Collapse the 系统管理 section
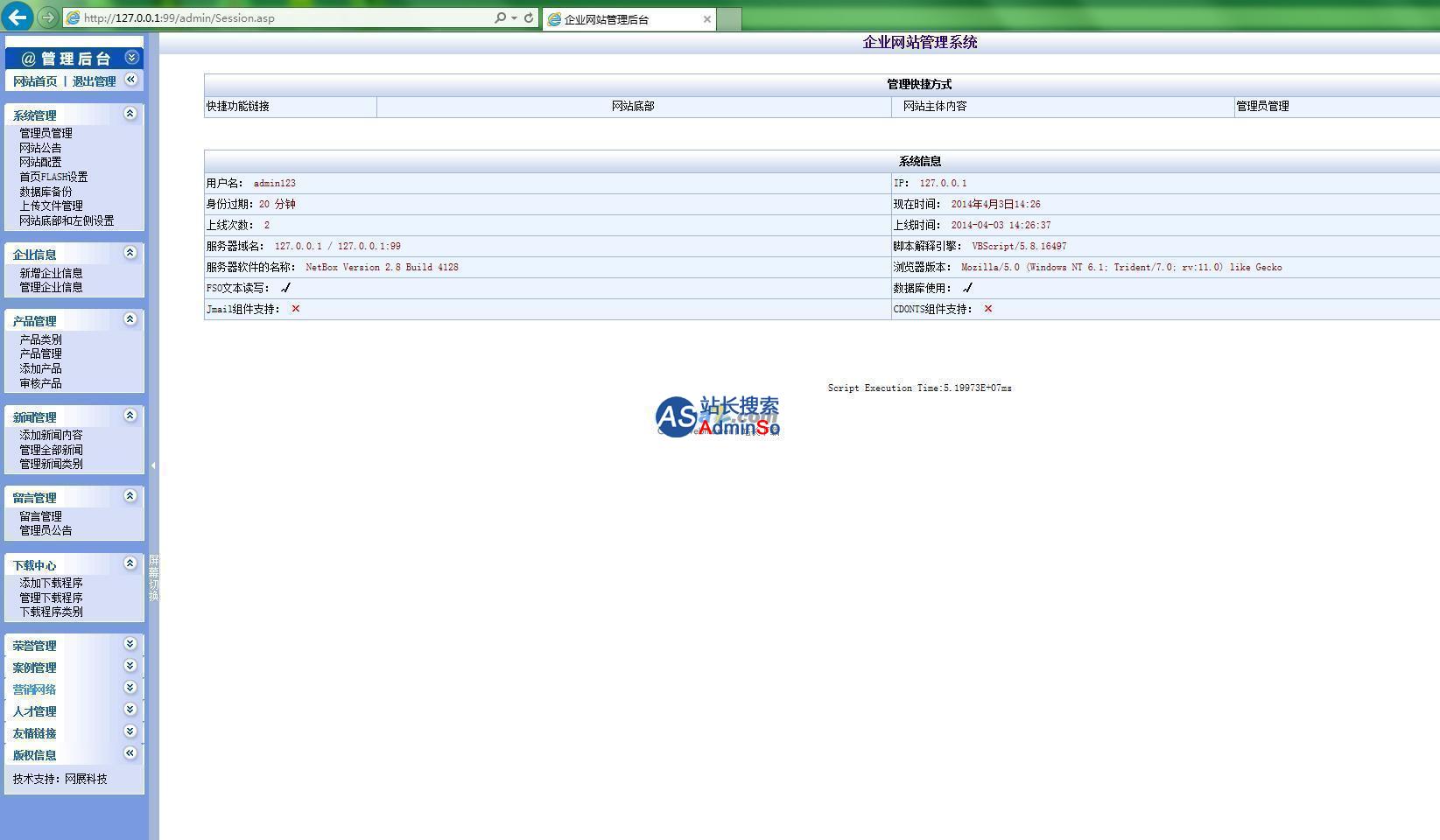This screenshot has width=1440, height=840. (x=130, y=114)
